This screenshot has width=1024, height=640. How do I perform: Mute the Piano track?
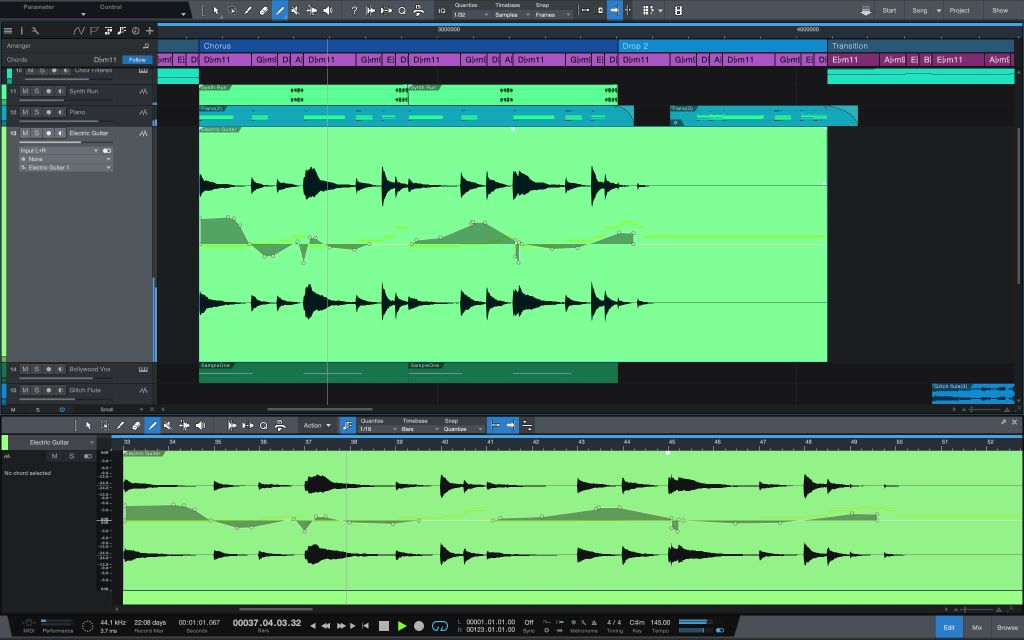[x=25, y=112]
